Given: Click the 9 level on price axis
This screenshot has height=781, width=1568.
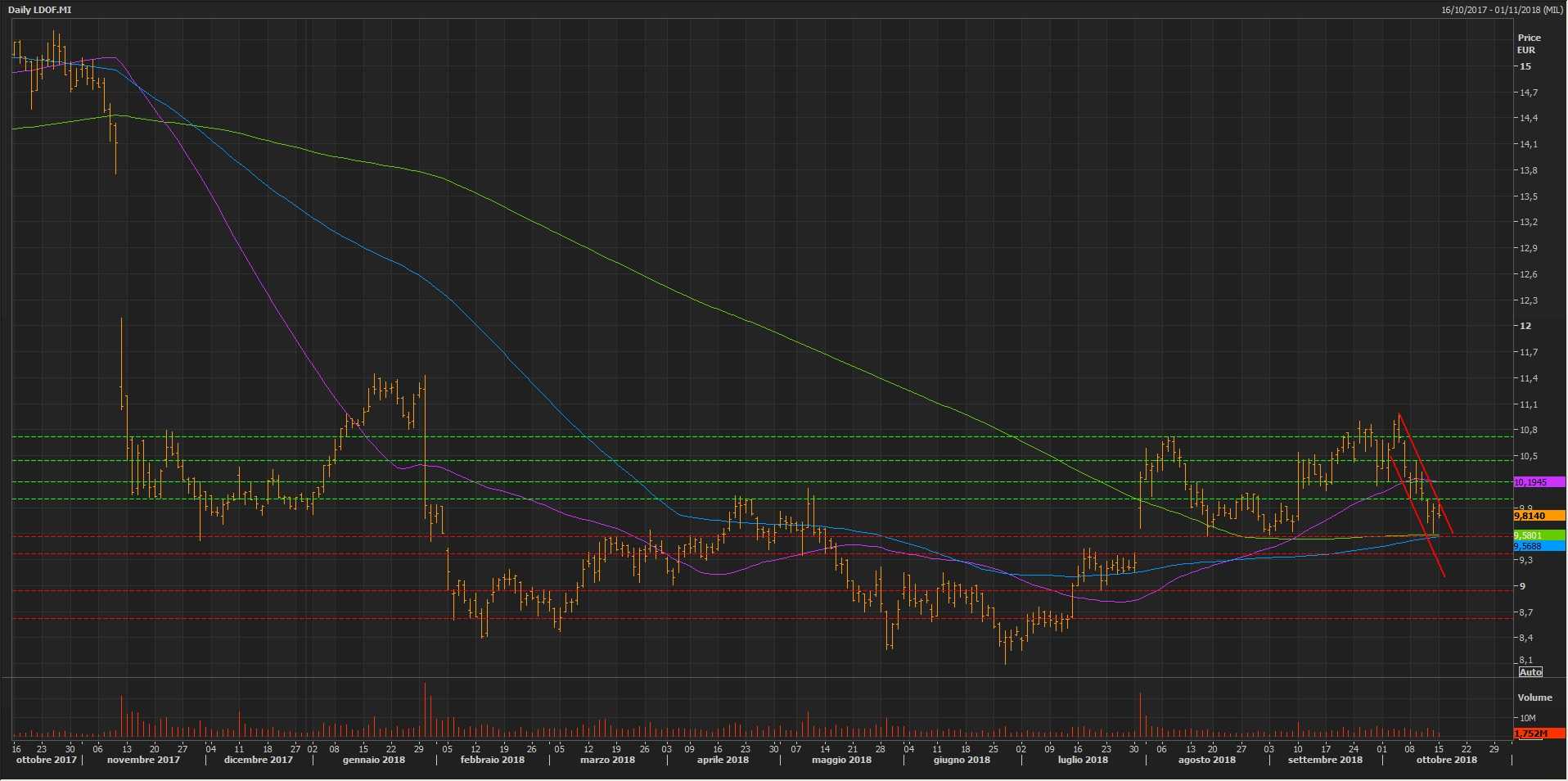Looking at the screenshot, I should coord(1522,586).
